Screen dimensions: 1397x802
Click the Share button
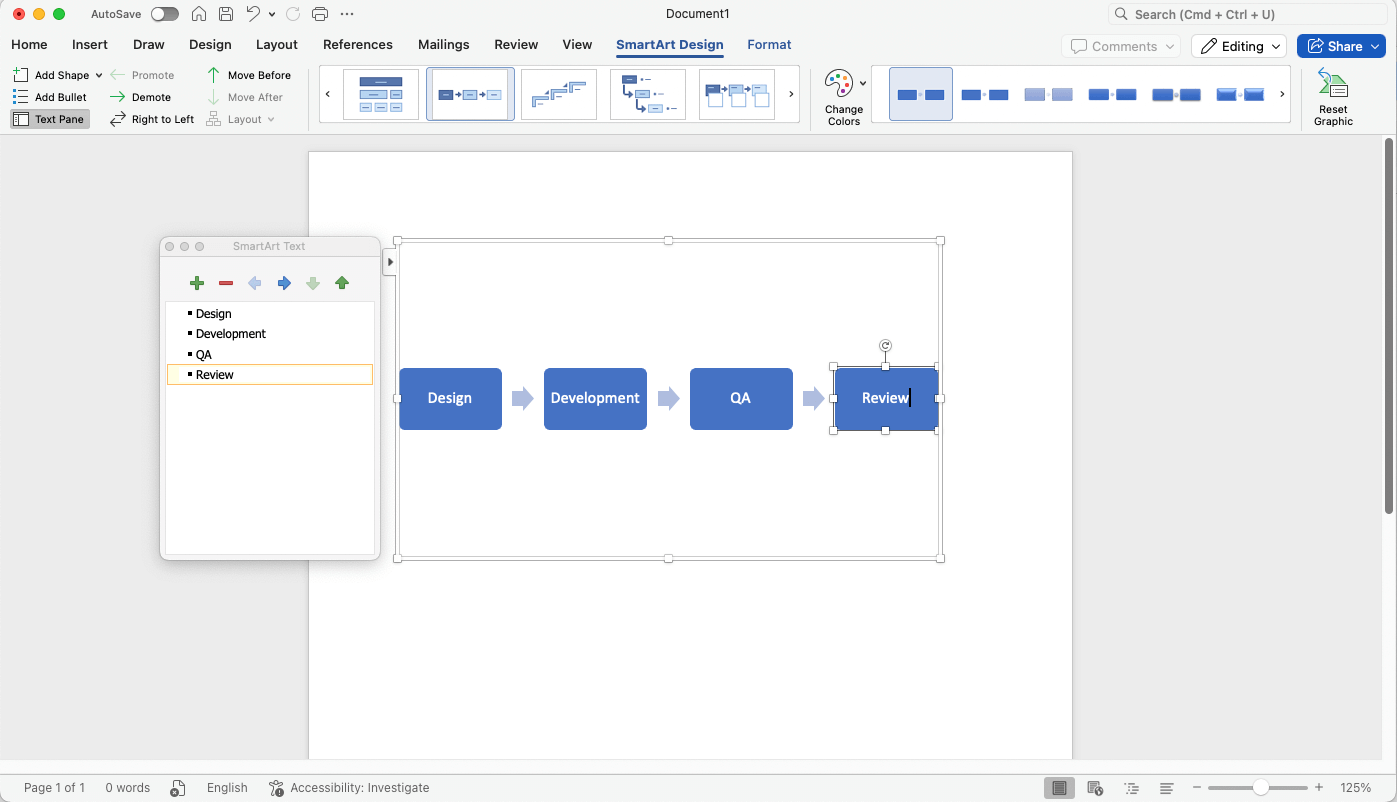[x=1340, y=46]
